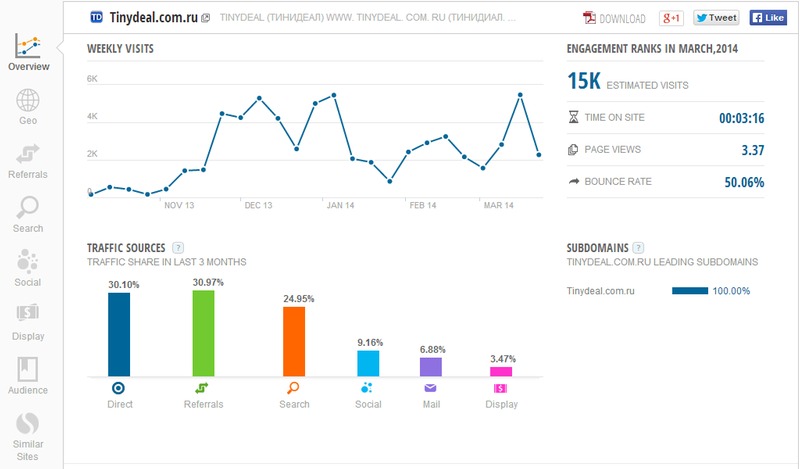
Task: Click the JAN 14 axis label
Action: point(340,205)
